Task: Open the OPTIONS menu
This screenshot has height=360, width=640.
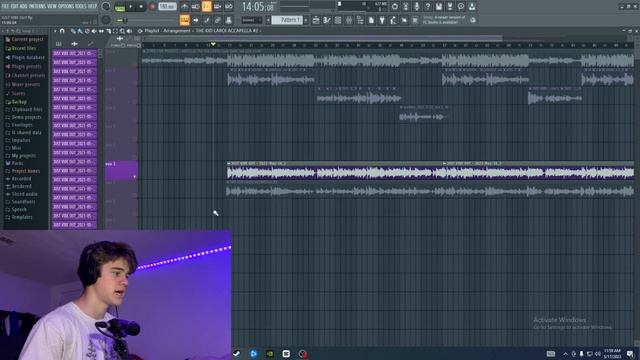Action: coord(67,7)
